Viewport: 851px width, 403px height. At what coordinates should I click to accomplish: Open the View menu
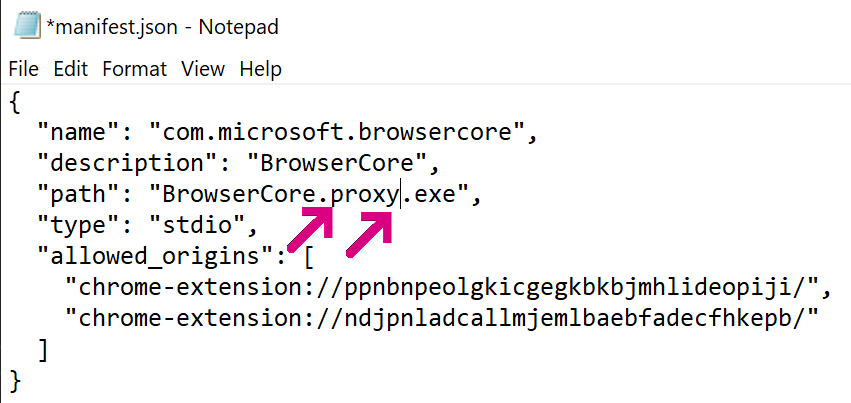202,69
